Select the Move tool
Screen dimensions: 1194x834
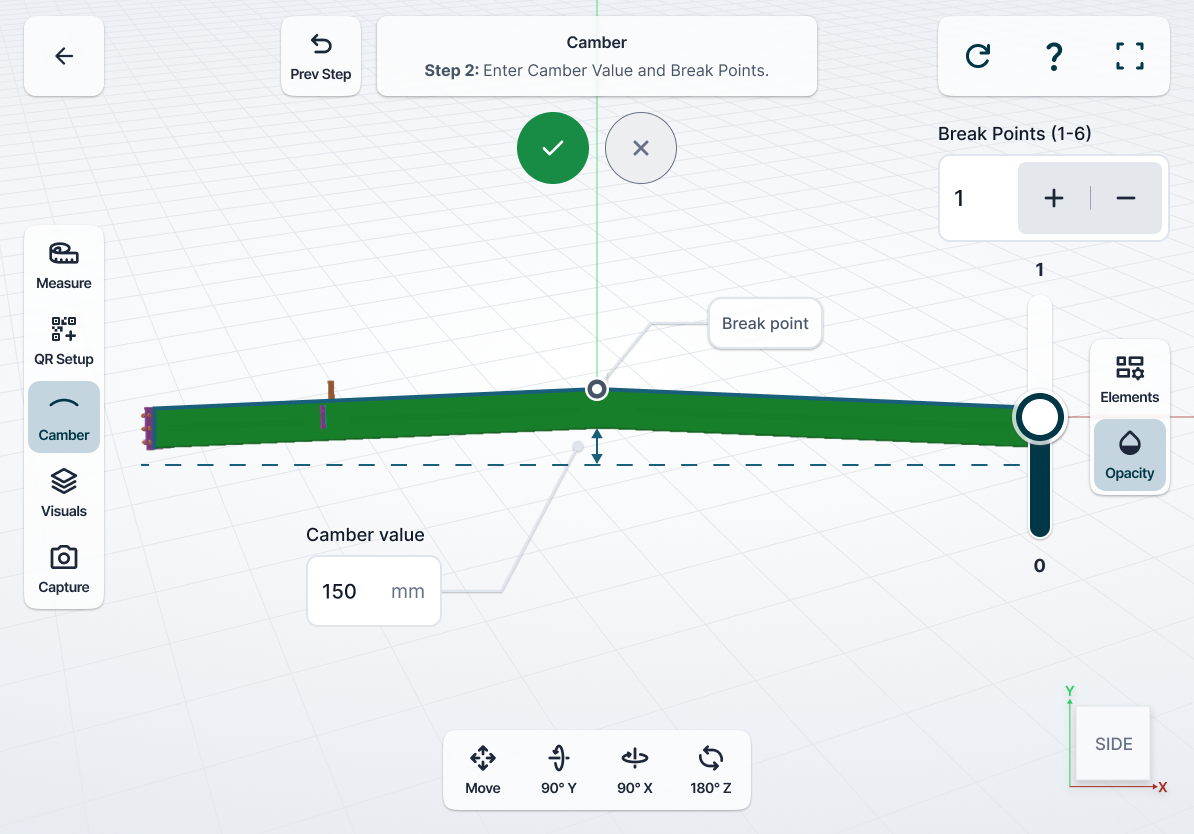[x=483, y=770]
